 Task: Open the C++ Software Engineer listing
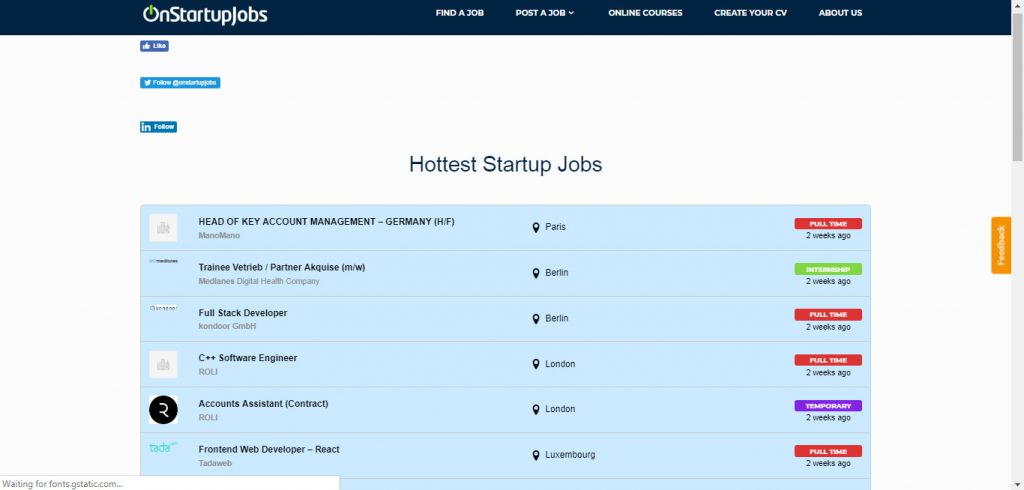(x=248, y=358)
